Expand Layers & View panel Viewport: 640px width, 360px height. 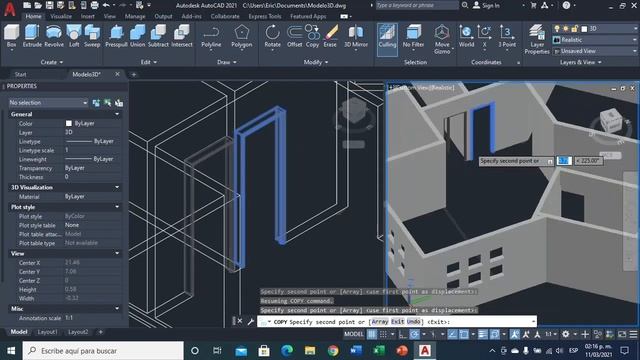coord(580,62)
